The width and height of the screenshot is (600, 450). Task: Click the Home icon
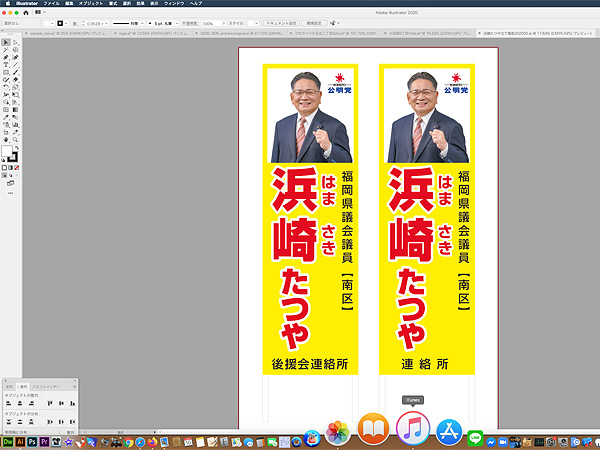(x=26, y=13)
